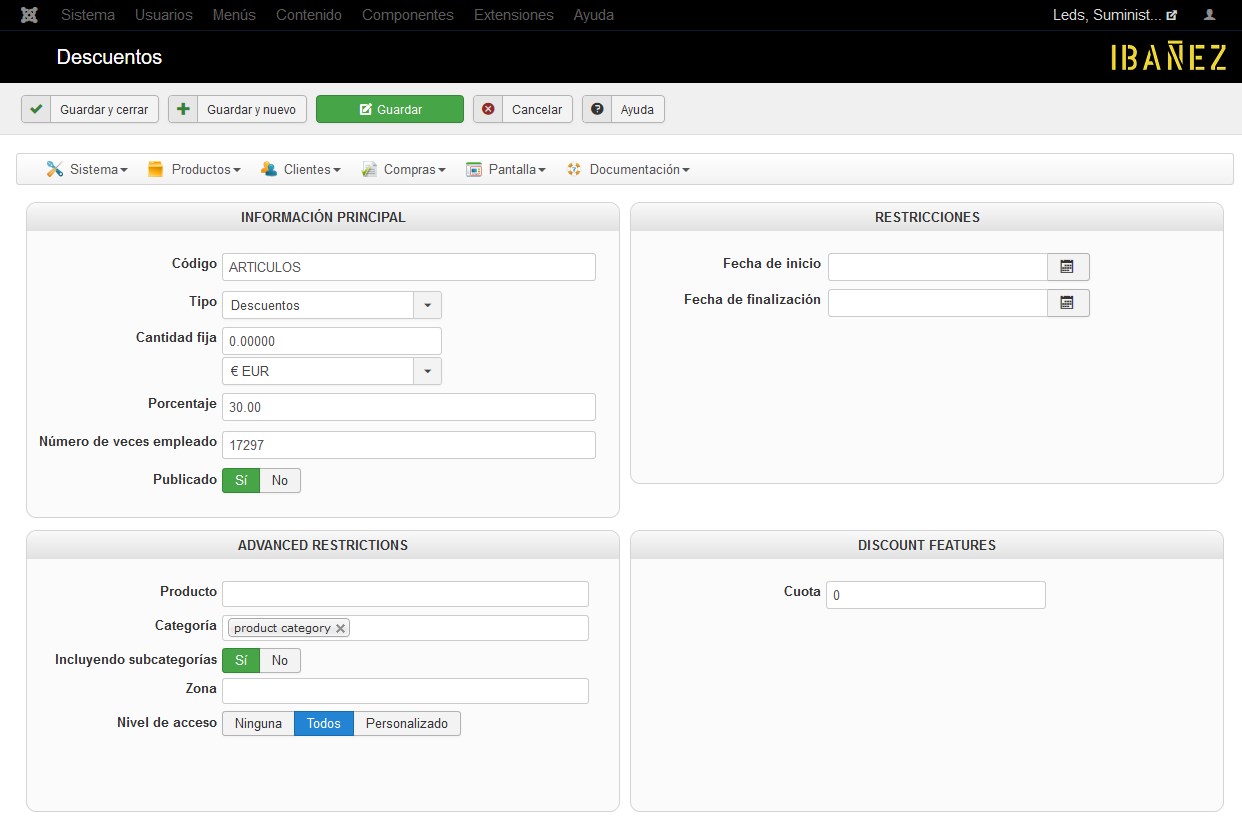Set Incluyendo subcategorías to No
This screenshot has width=1242, height=820.
tap(280, 660)
